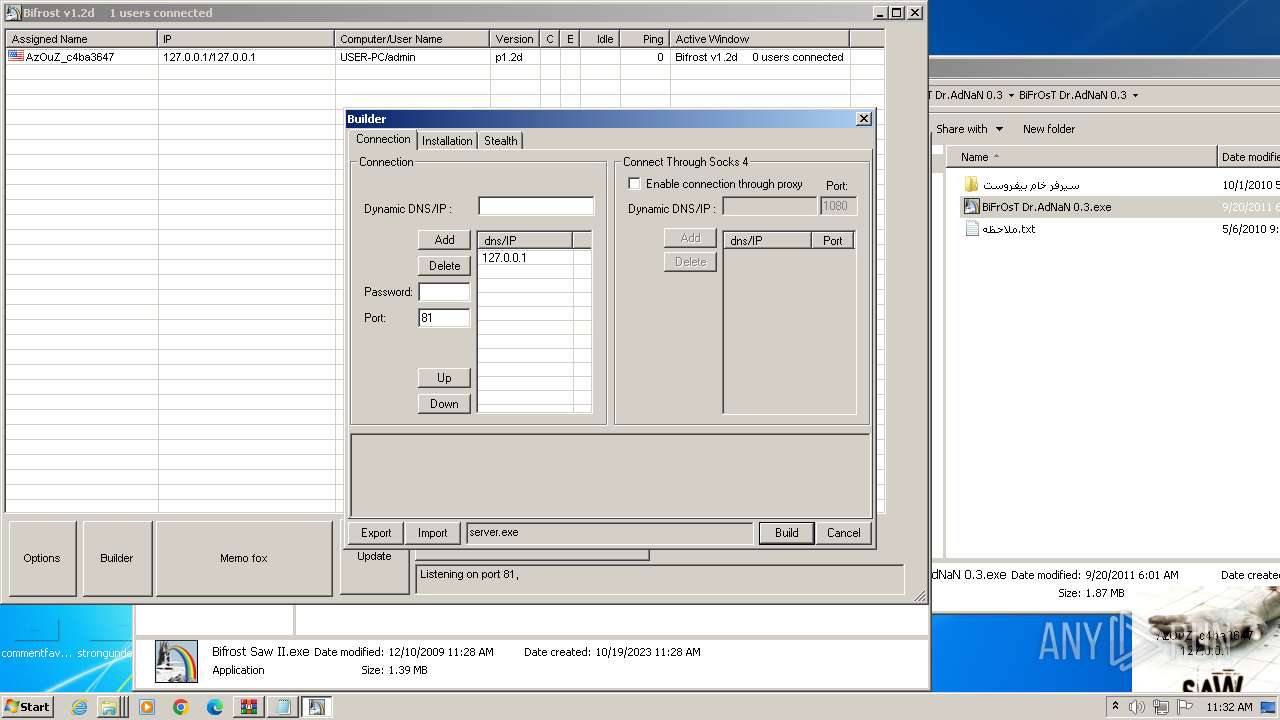The image size is (1280, 720).
Task: Click the US flag icon beside AzOuZ_c4ba3647
Action: [x=16, y=57]
